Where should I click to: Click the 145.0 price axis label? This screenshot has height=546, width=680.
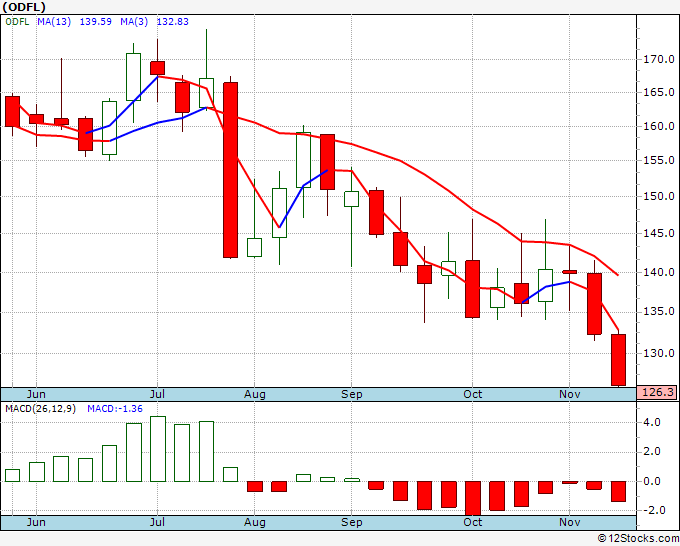point(658,233)
